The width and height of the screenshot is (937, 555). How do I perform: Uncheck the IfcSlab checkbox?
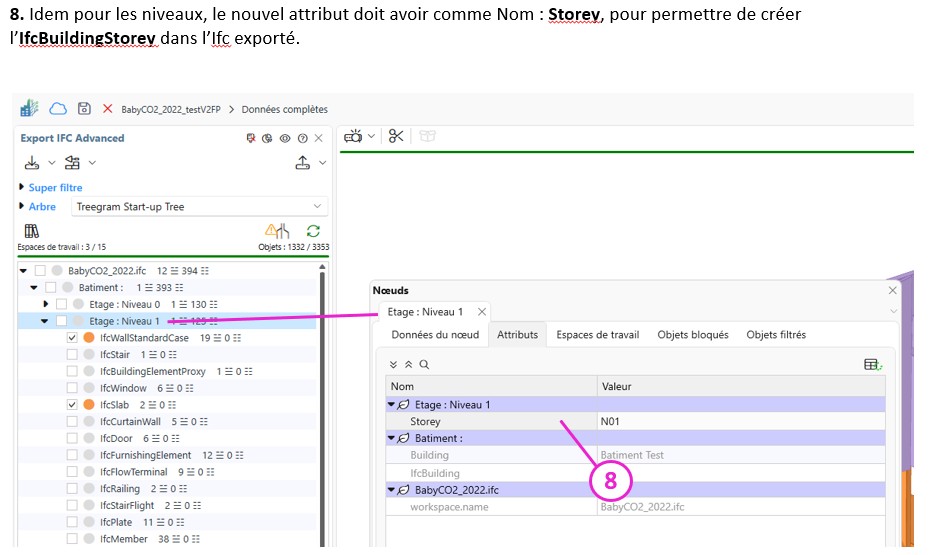click(x=72, y=405)
